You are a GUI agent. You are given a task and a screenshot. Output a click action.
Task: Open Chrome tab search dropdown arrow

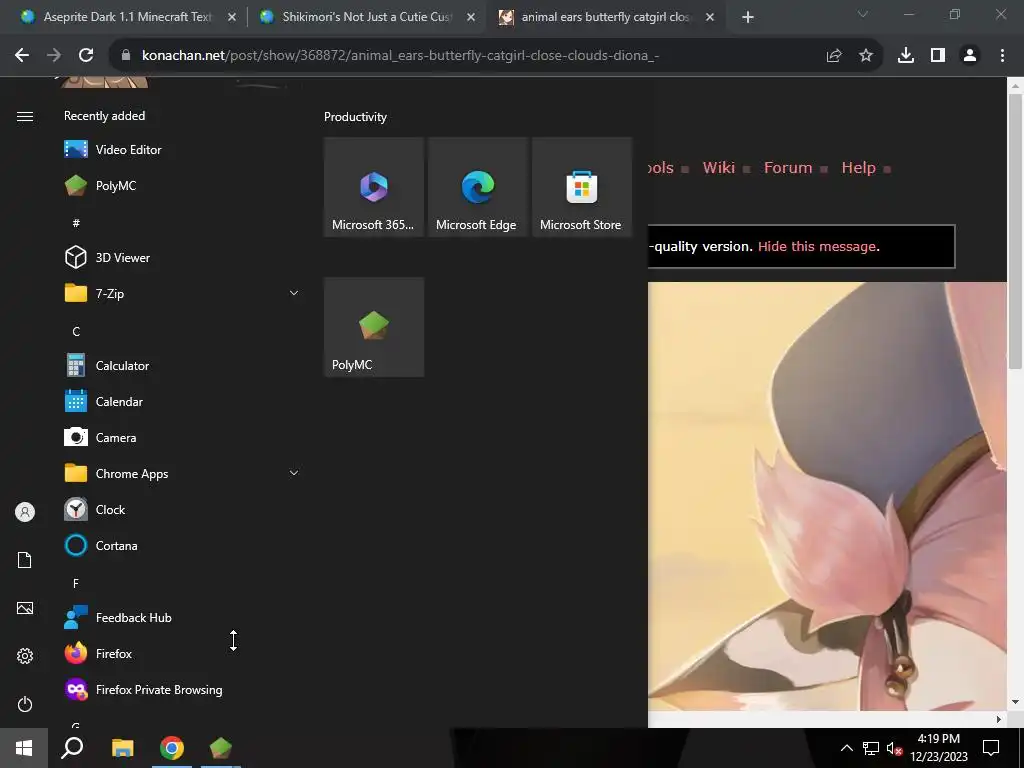tap(863, 14)
